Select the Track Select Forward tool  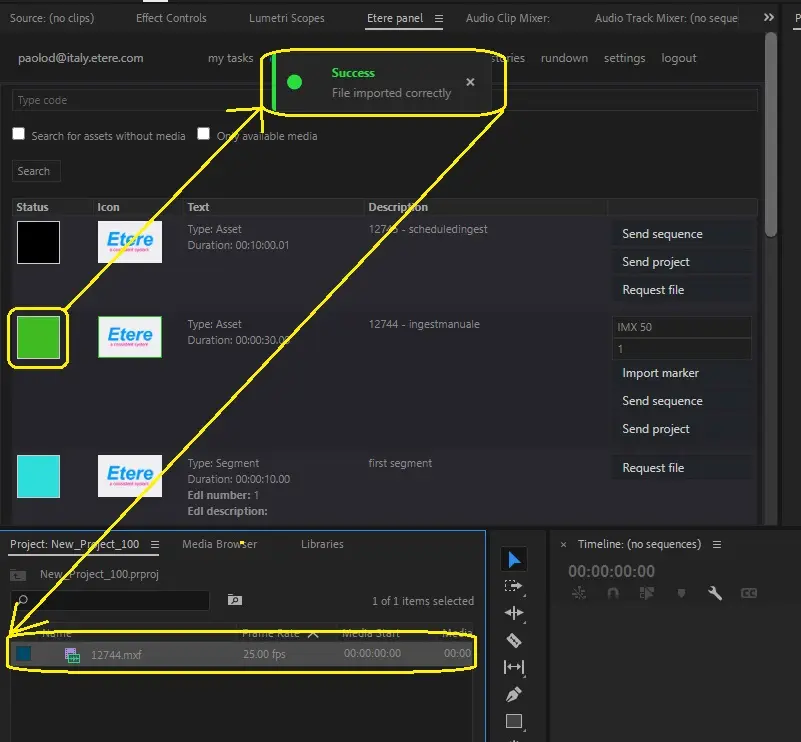click(x=514, y=587)
